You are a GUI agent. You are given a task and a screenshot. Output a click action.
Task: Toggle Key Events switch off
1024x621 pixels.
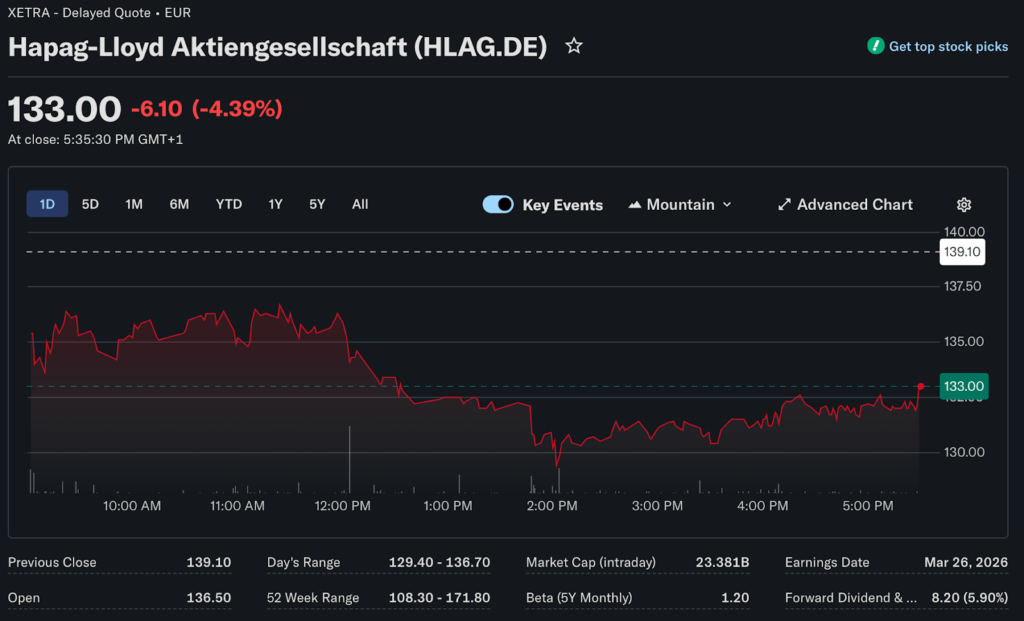coord(498,205)
